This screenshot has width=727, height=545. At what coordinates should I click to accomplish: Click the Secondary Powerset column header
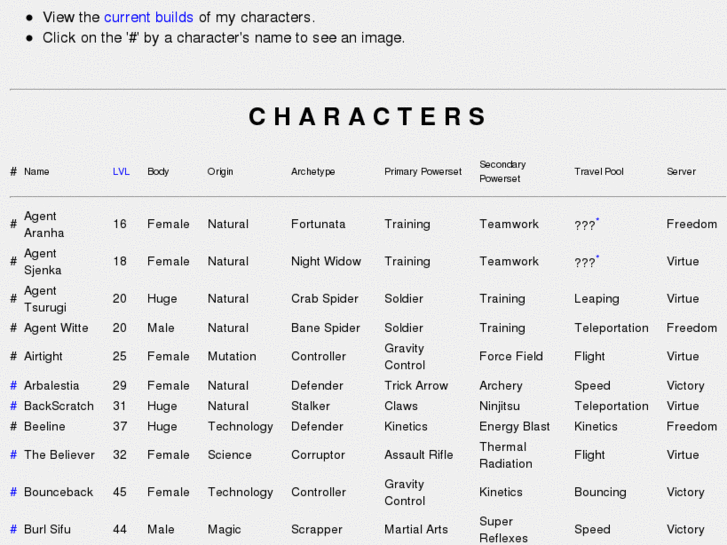click(x=502, y=171)
